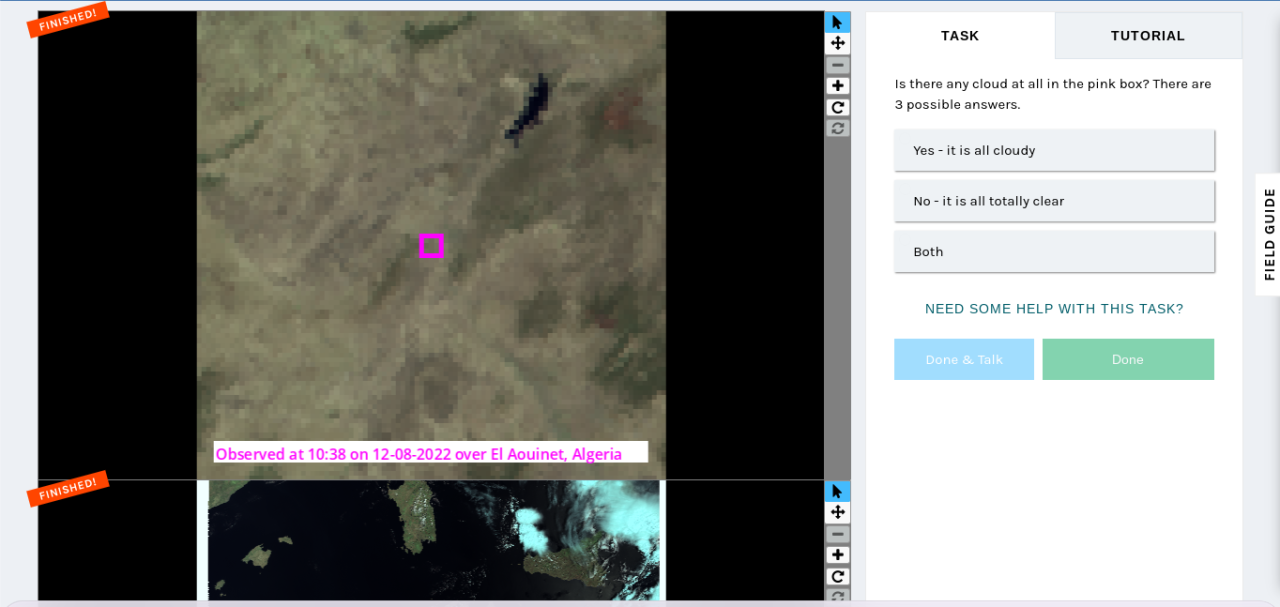
Task: Rotate the El Aouinet satellite image
Action: point(838,107)
